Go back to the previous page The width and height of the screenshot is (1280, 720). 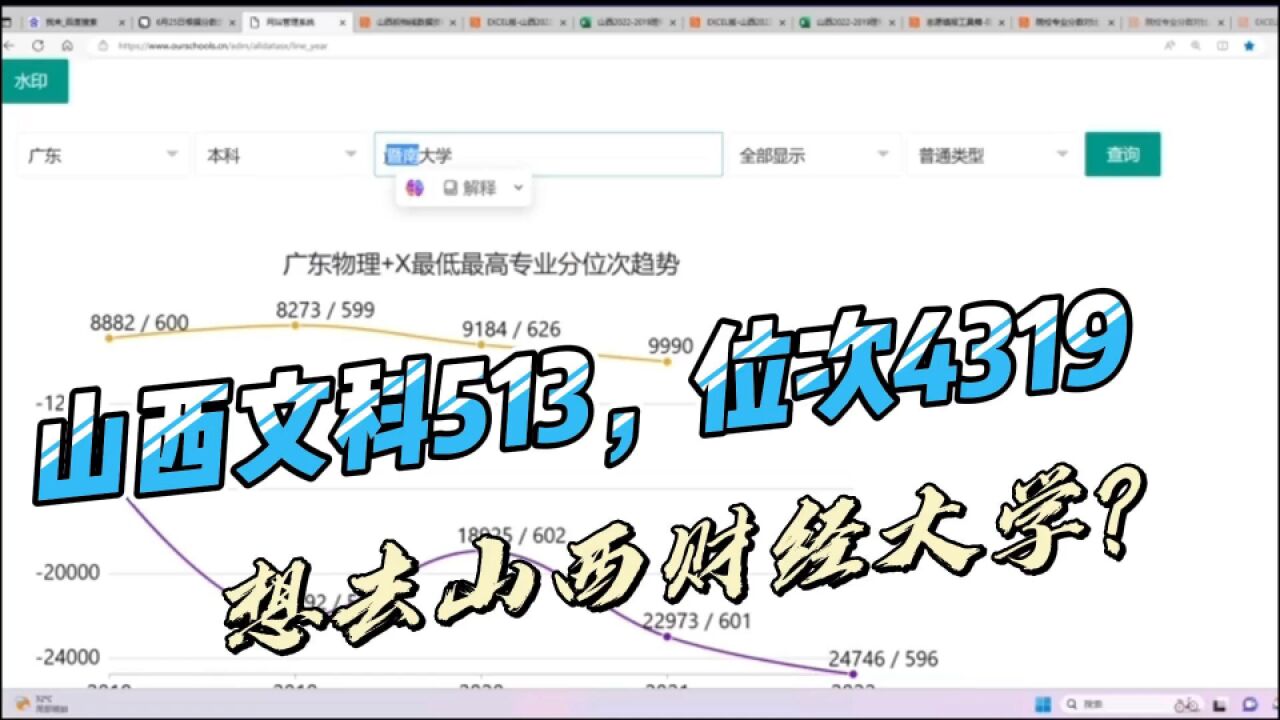click(10, 45)
